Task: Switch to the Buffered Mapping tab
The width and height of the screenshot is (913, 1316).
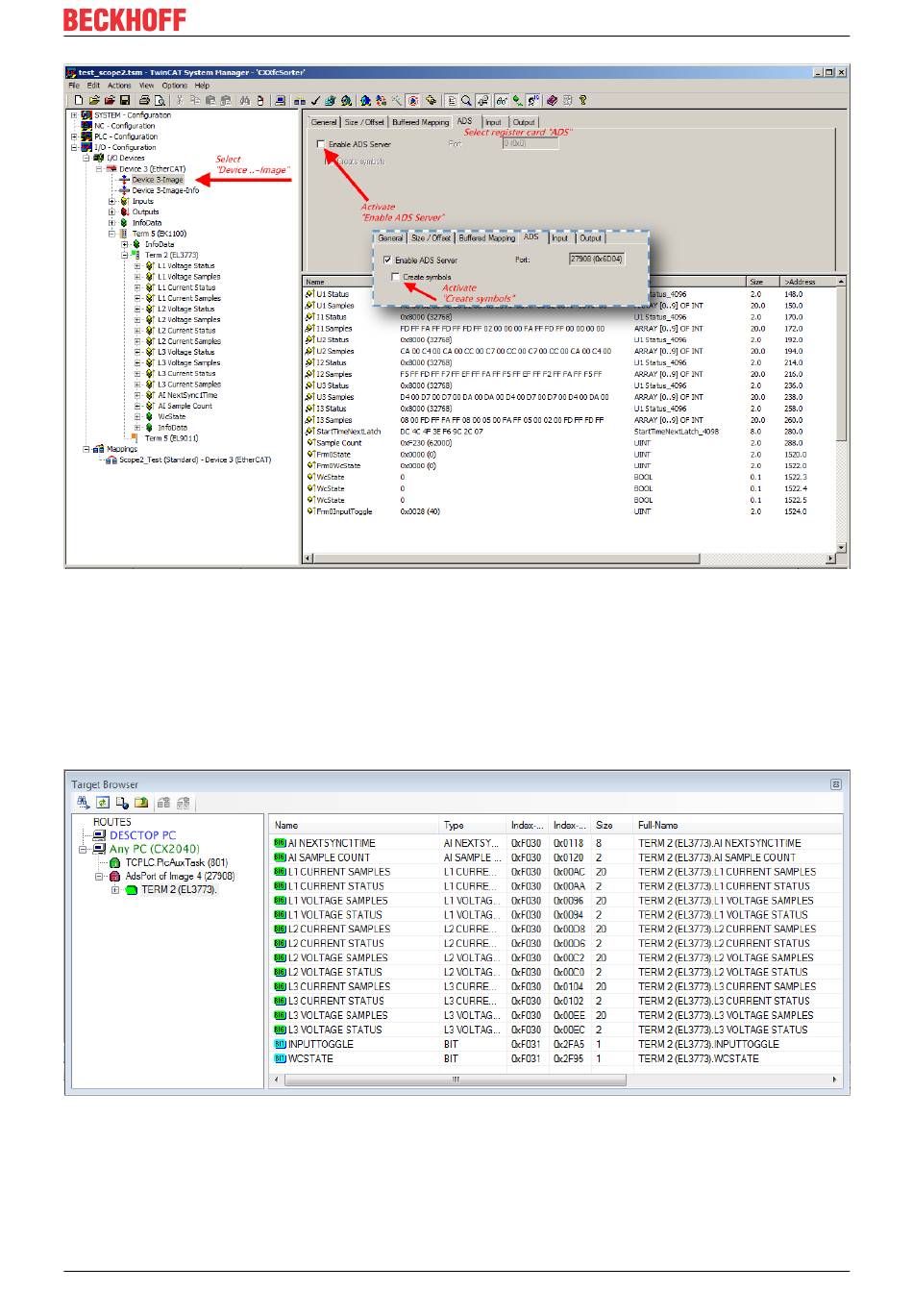Action: point(420,123)
